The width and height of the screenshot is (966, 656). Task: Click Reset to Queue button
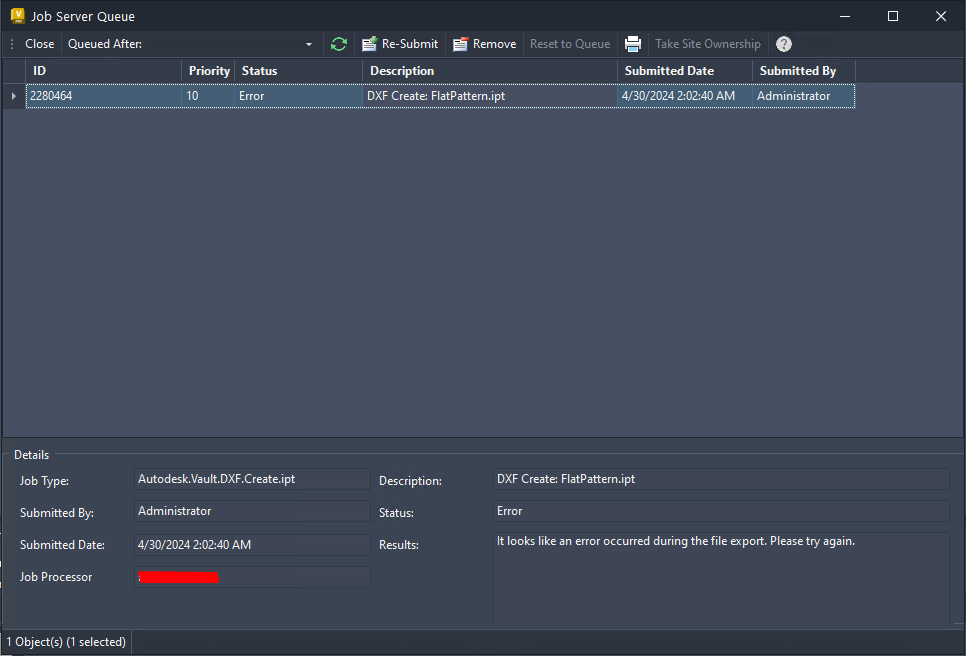(x=570, y=44)
